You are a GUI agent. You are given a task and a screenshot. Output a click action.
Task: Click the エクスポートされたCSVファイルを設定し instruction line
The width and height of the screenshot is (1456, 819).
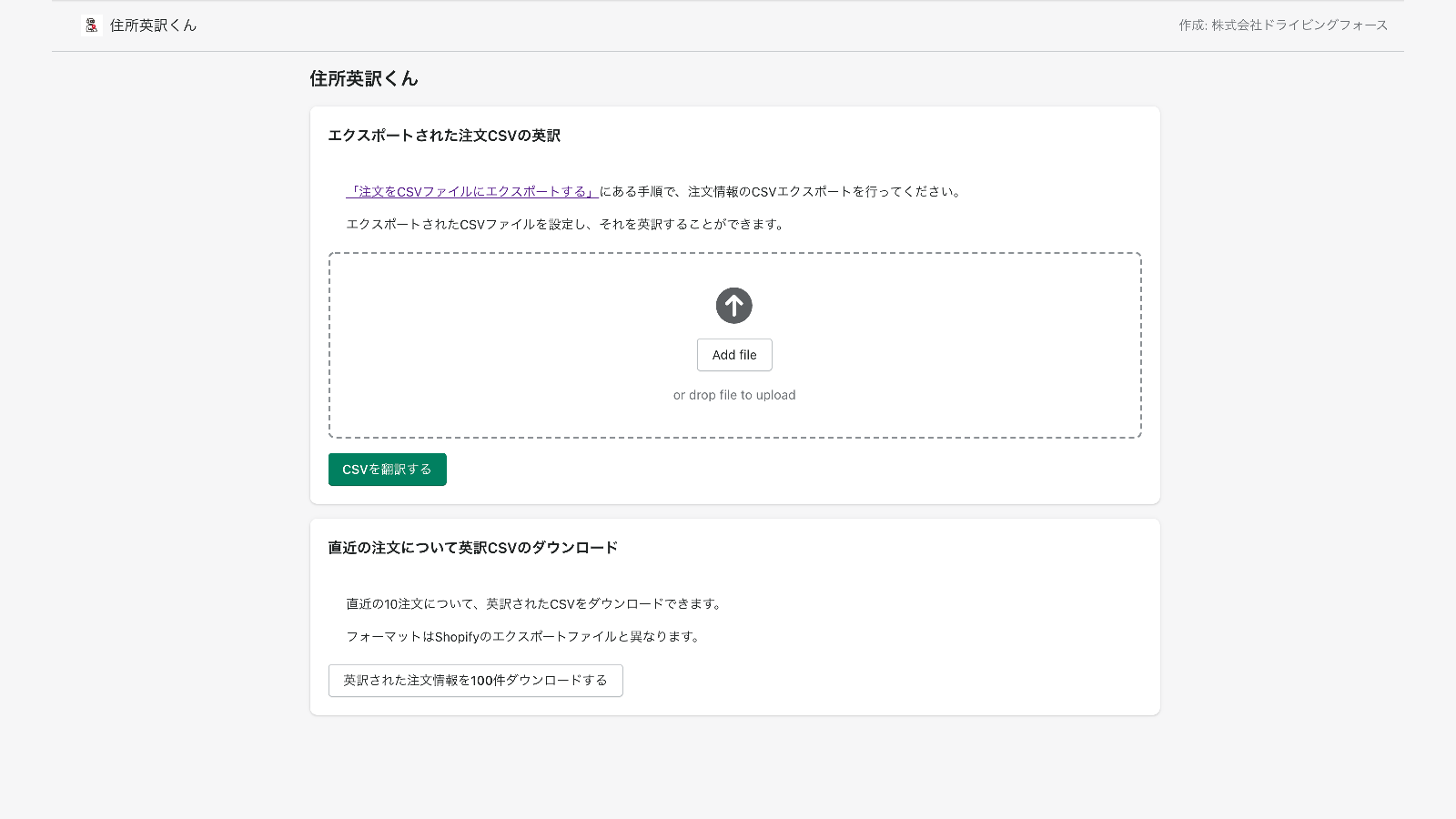[x=567, y=224]
